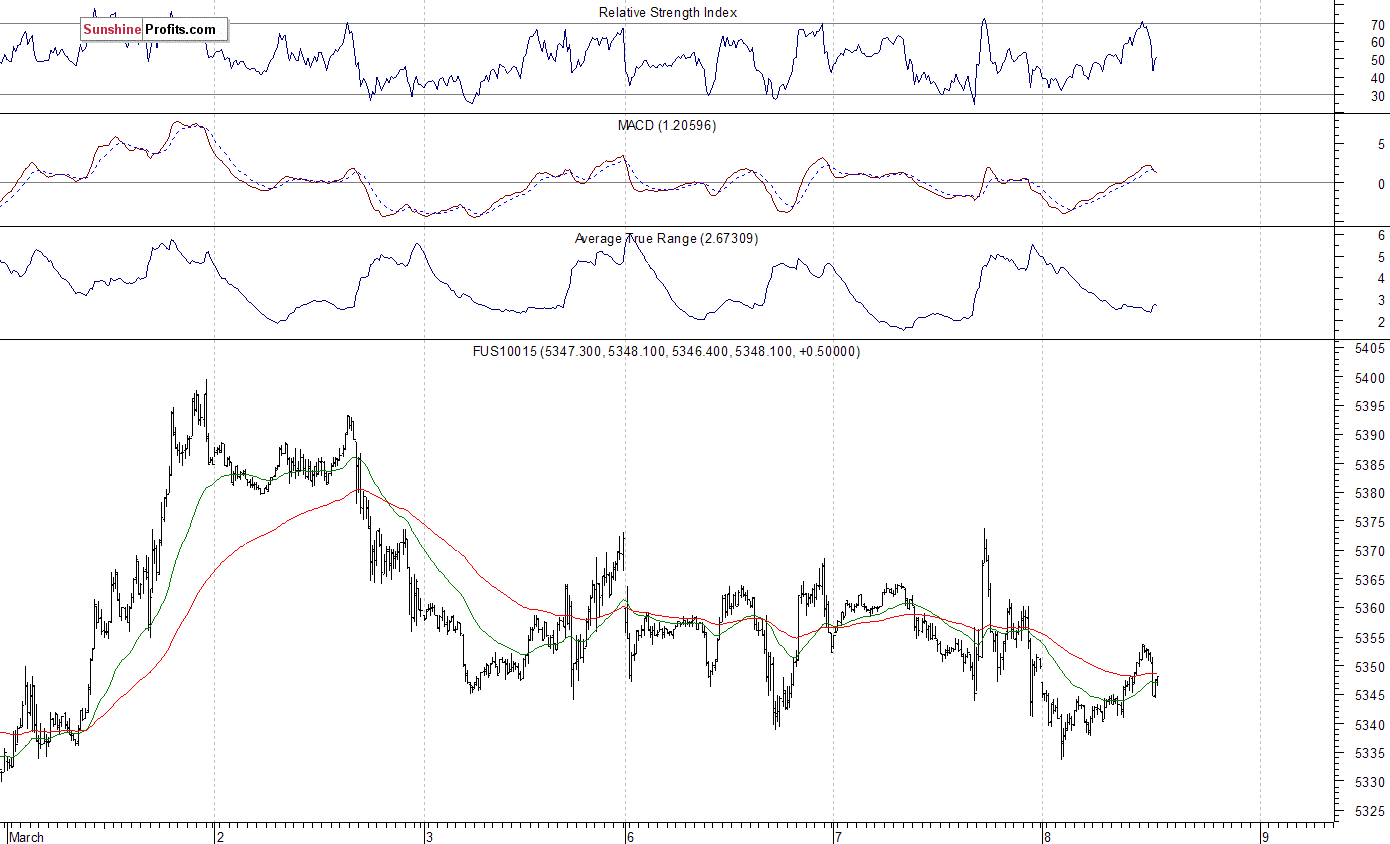Click the 5325 price axis value
The height and width of the screenshot is (844, 1390).
click(1370, 811)
